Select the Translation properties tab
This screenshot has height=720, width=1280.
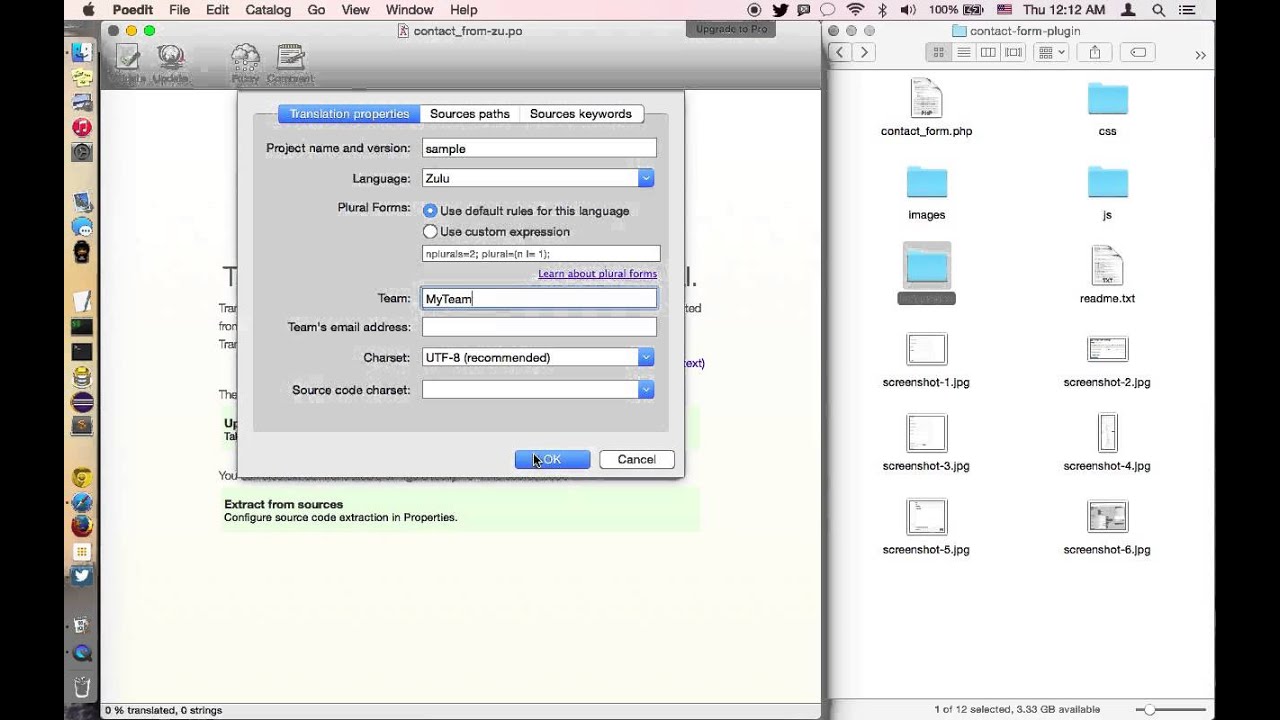click(349, 114)
